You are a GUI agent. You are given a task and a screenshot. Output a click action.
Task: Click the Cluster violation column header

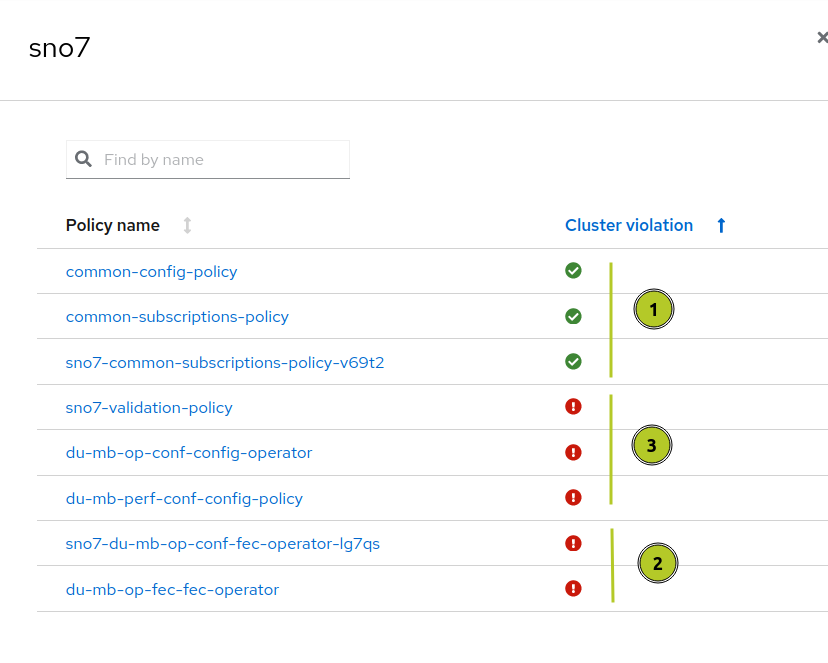629,225
